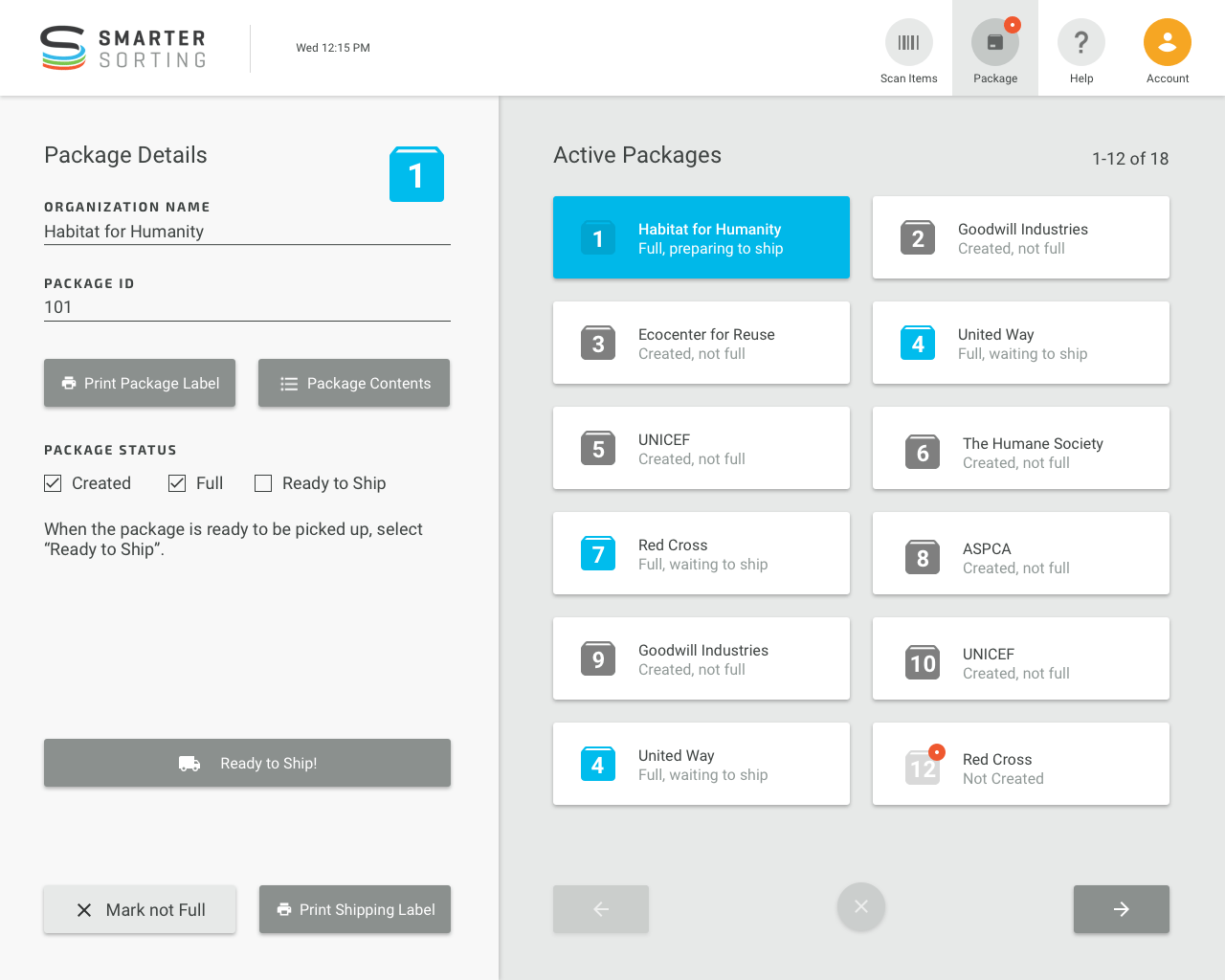The image size is (1225, 980).
Task: Click number 7 icon on Red Cross card
Action: click(x=598, y=553)
